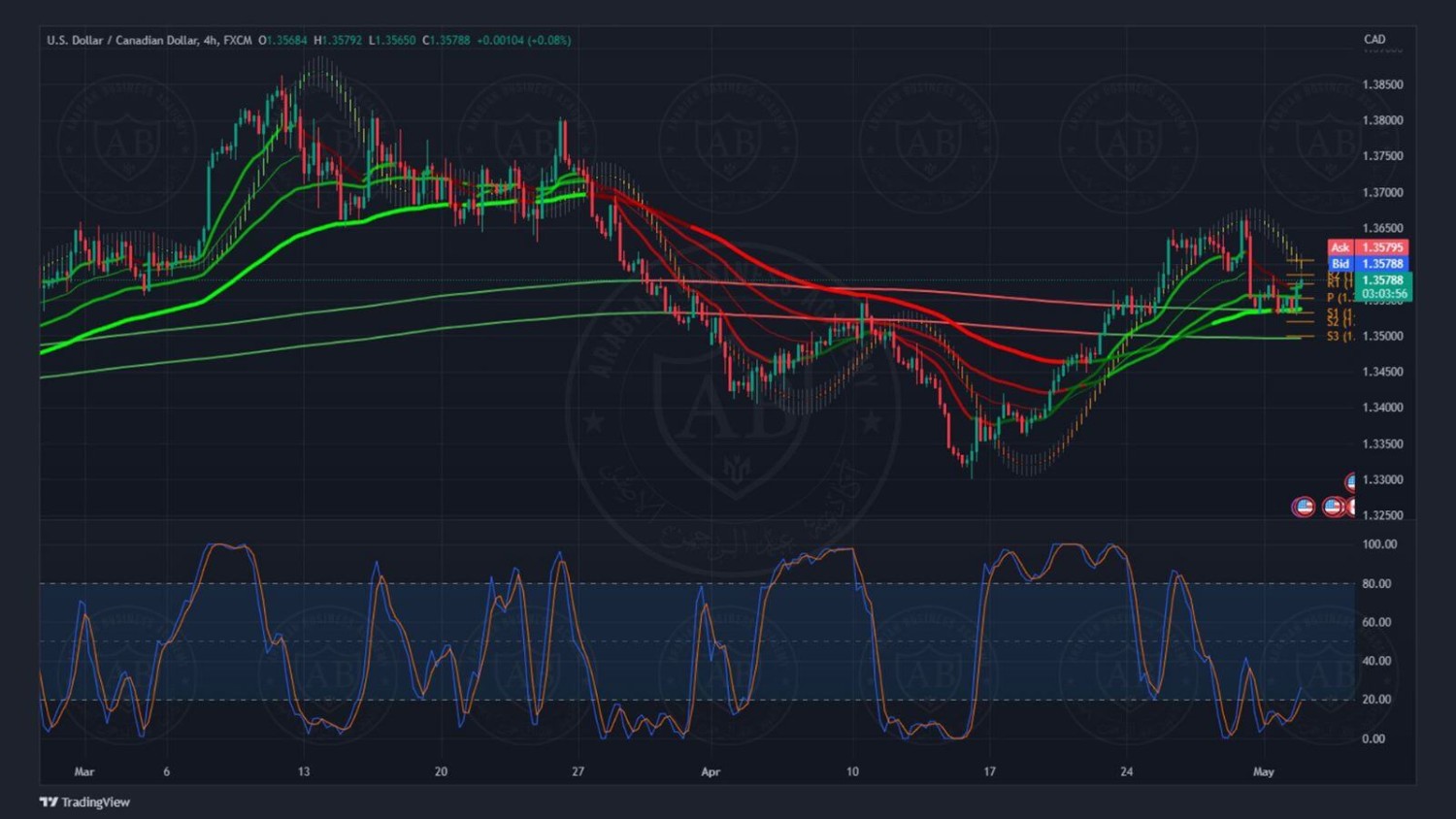The height and width of the screenshot is (819, 1456).
Task: Click the 1.32500 price scale value
Action: tap(1382, 515)
